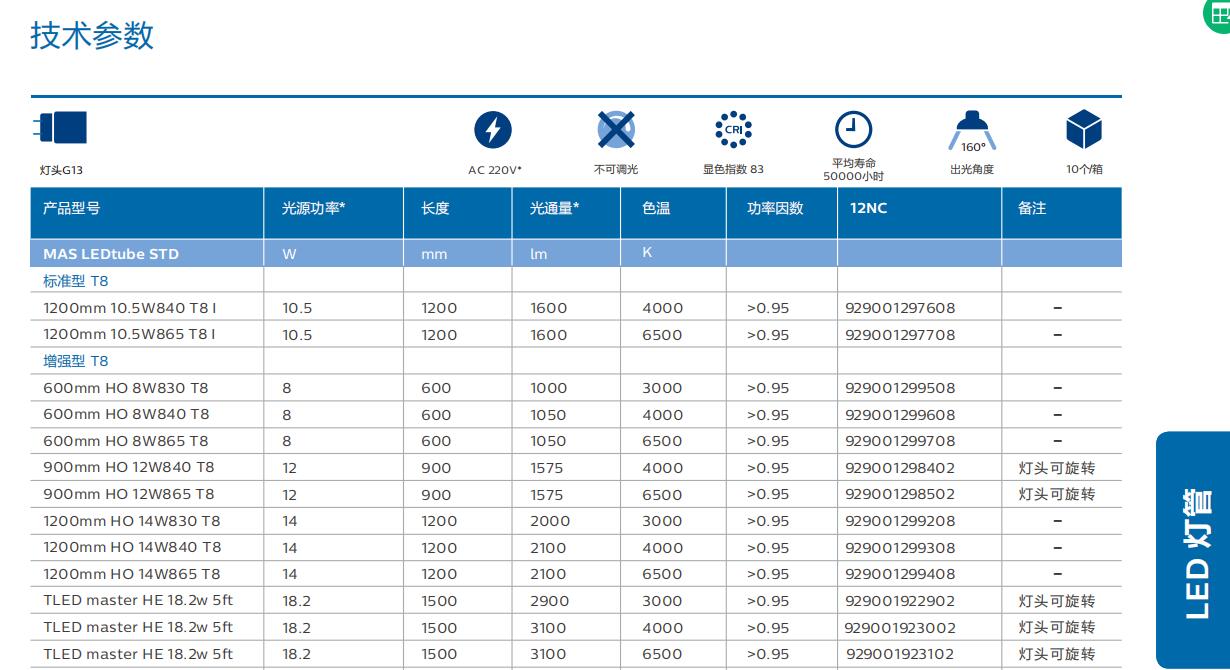Image resolution: width=1230 pixels, height=670 pixels.
Task: Click the 160° beam angle icon
Action: tap(972, 131)
